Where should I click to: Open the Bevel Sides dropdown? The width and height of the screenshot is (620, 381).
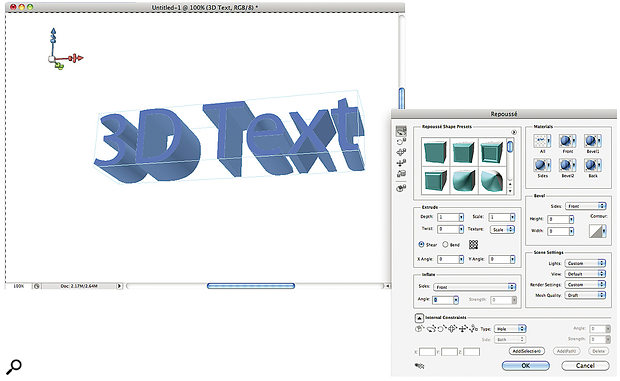pos(585,206)
